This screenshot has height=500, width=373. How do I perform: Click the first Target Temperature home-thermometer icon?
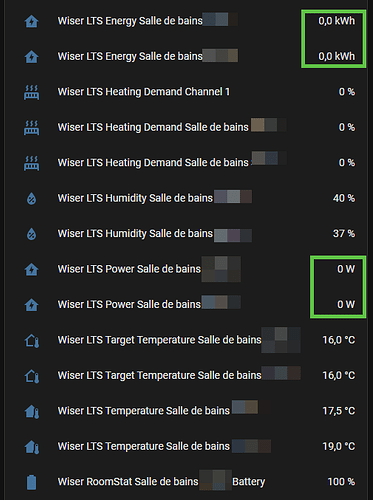[32, 341]
